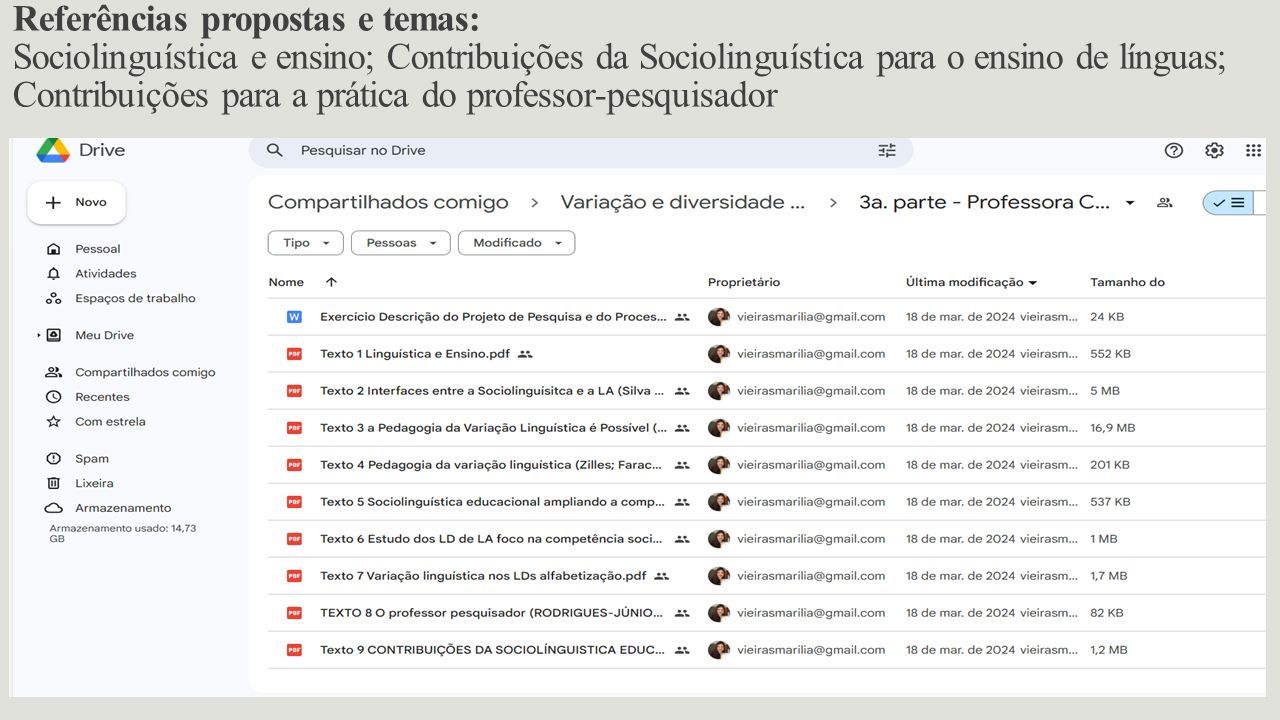Click PDF icon of Texto 6 Estudo dos LD
This screenshot has width=1280, height=720.
(294, 539)
